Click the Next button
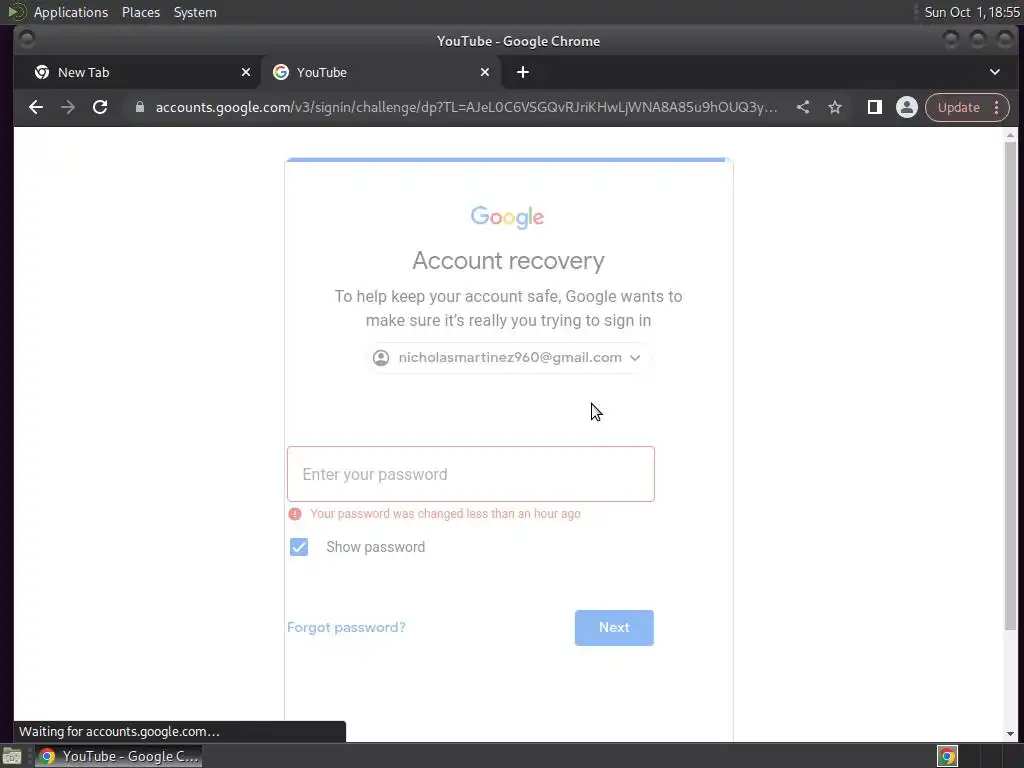Viewport: 1024px width, 768px height. click(x=614, y=628)
